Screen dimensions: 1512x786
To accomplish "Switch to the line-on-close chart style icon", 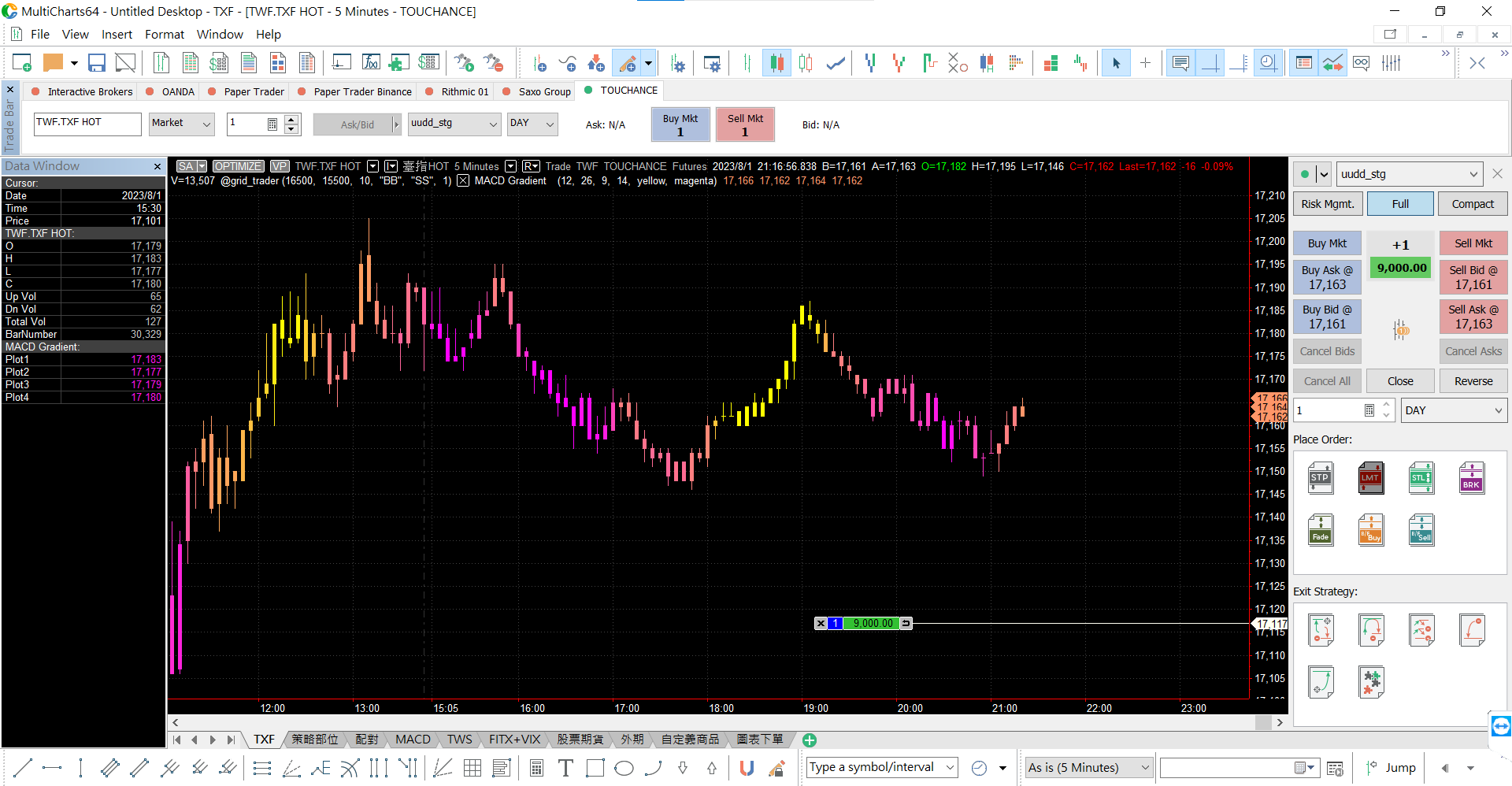I will 836,63.
